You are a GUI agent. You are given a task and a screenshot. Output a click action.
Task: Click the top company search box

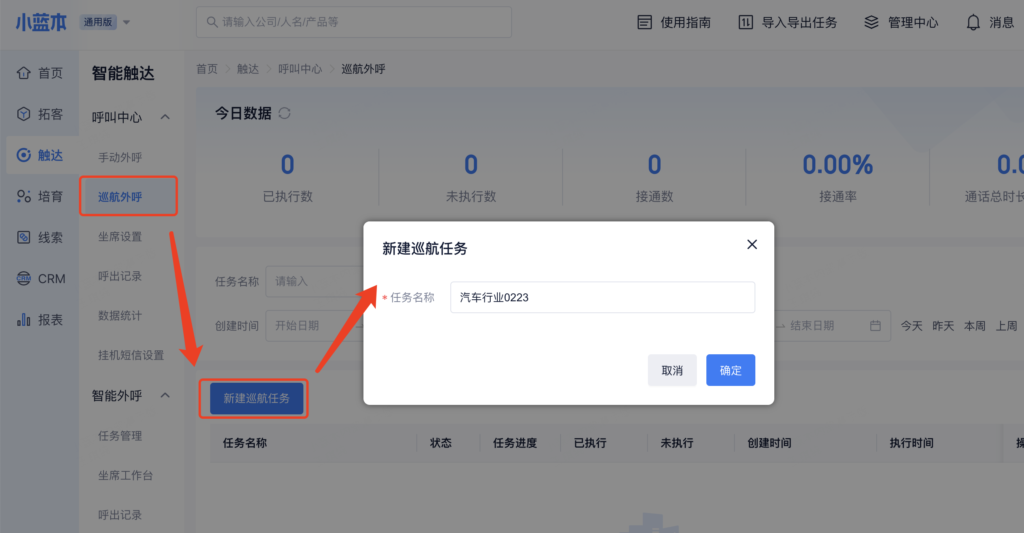click(x=353, y=22)
